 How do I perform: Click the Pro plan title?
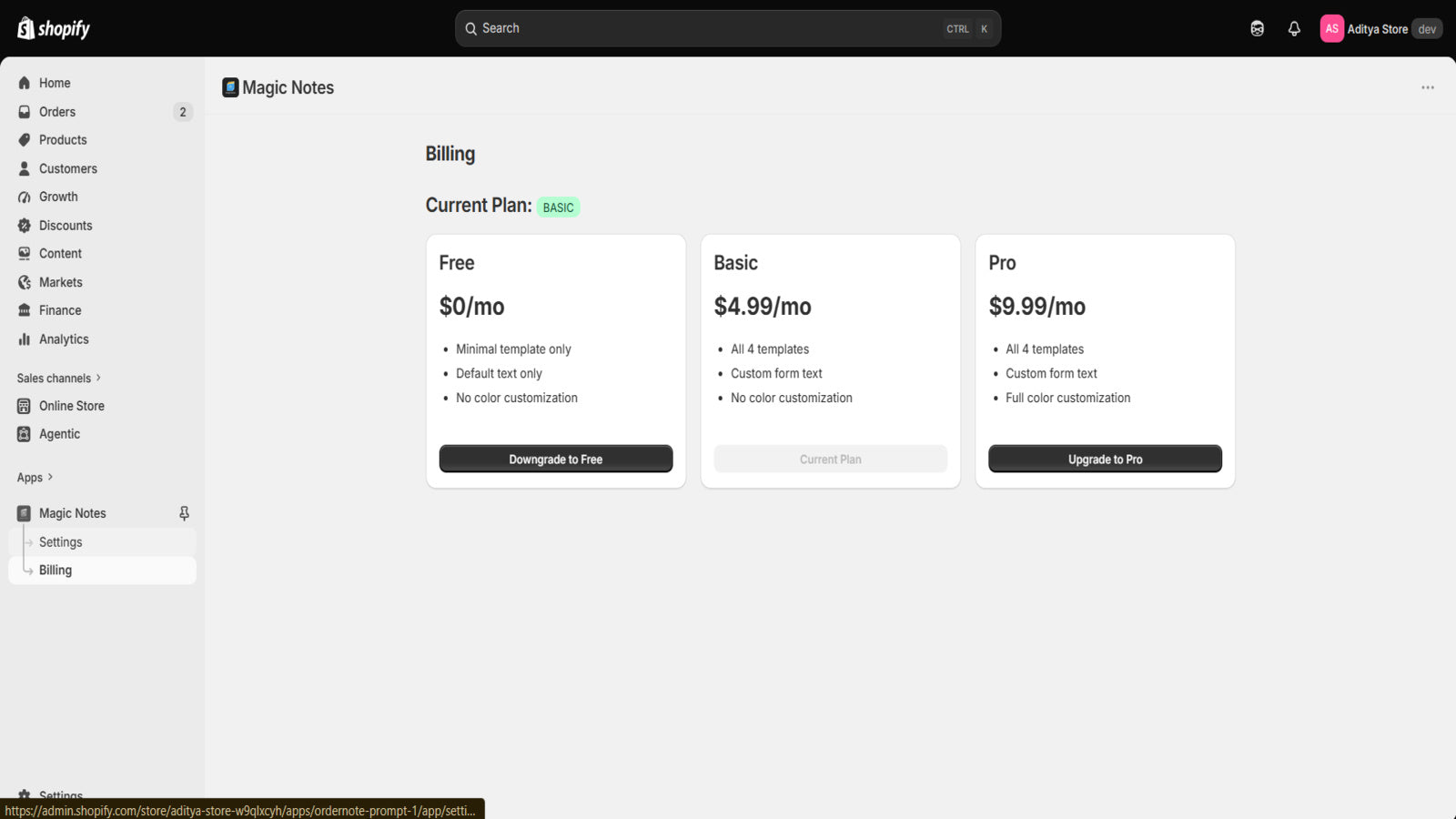[x=1002, y=263]
